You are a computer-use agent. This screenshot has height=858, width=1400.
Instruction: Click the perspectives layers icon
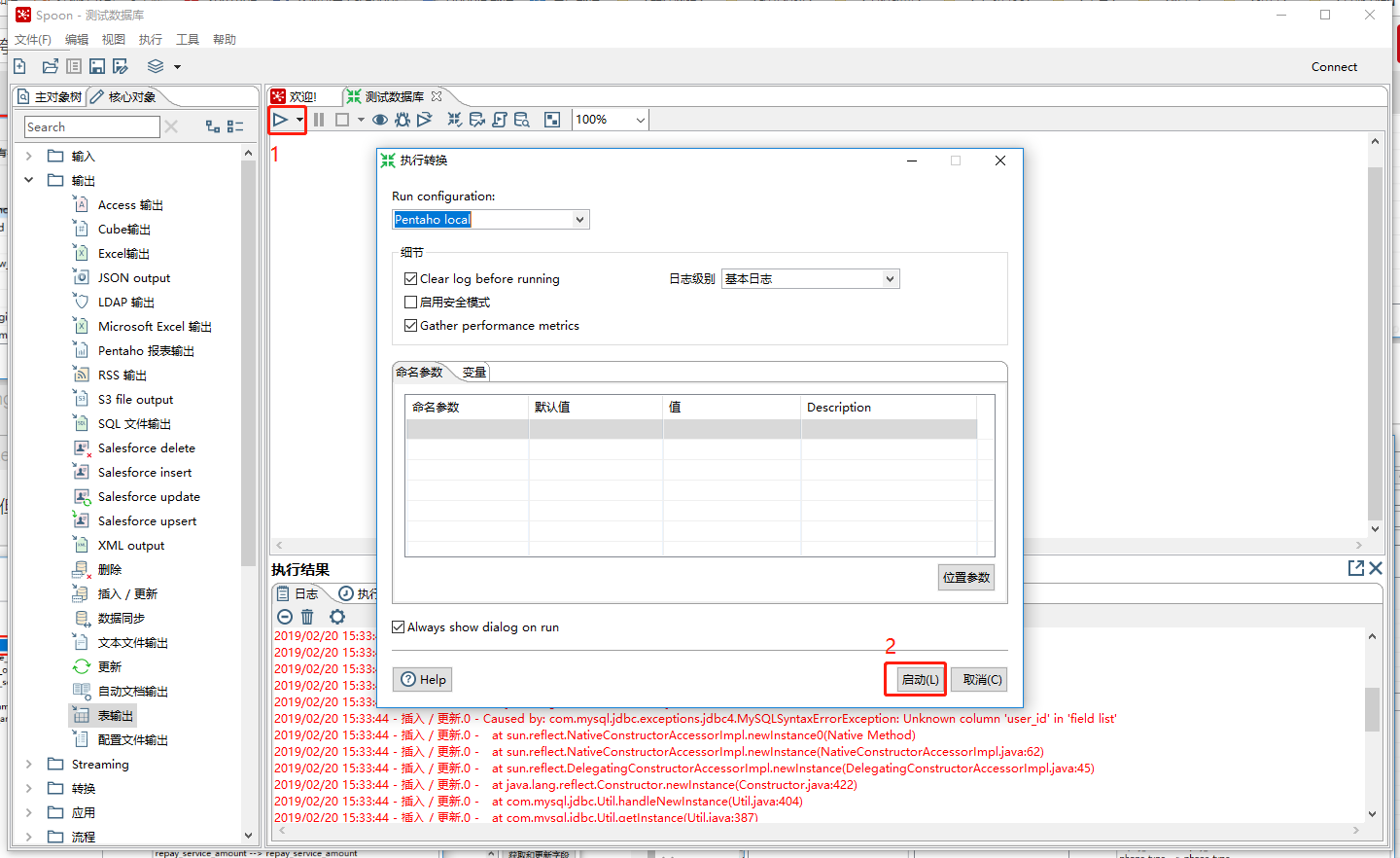tap(156, 66)
